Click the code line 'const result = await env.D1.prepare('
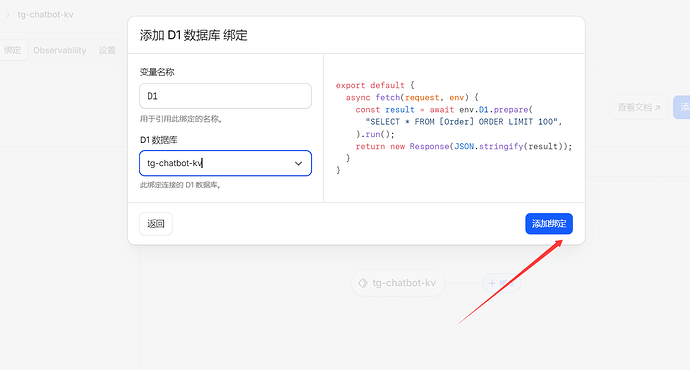The image size is (690, 370). (444, 110)
